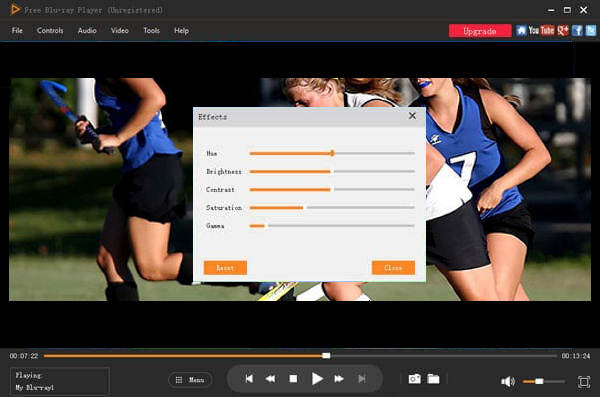Rewind the video
This screenshot has width=600, height=397.
click(271, 379)
